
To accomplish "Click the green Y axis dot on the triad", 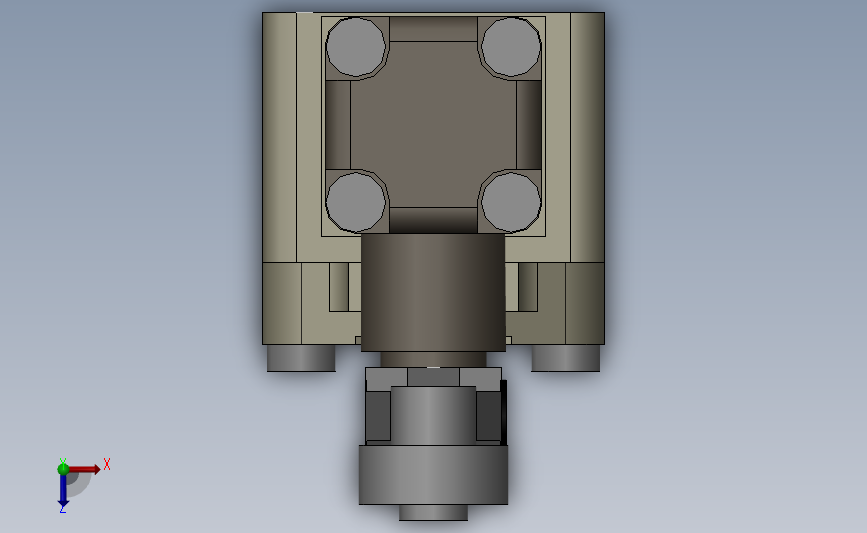I will (x=63, y=469).
